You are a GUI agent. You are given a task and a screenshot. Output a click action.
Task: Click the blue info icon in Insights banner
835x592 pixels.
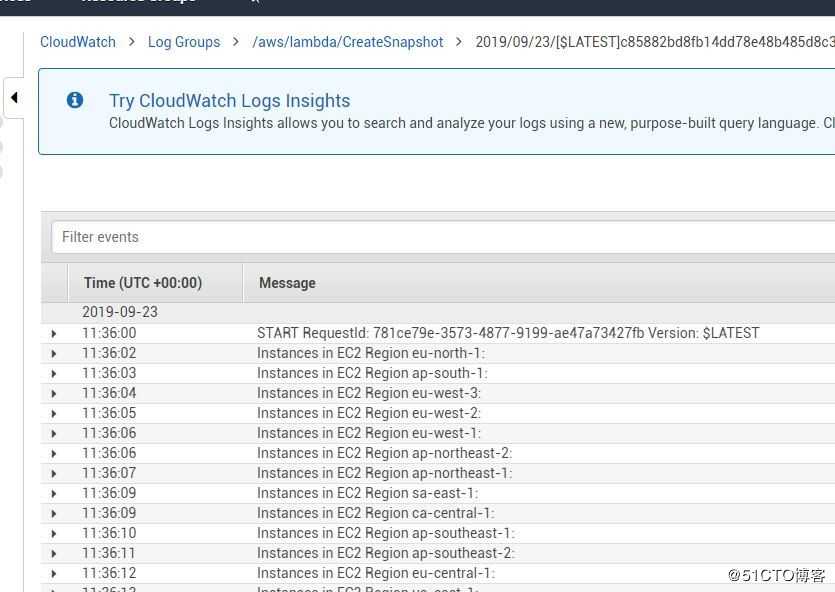click(75, 100)
